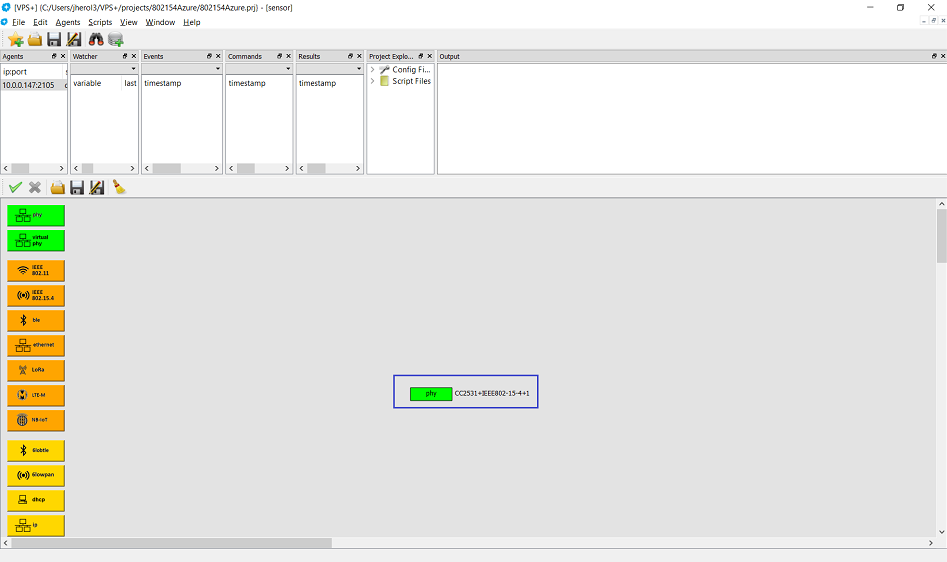This screenshot has width=947, height=562.
Task: Open the Scripts menu
Action: tap(100, 22)
